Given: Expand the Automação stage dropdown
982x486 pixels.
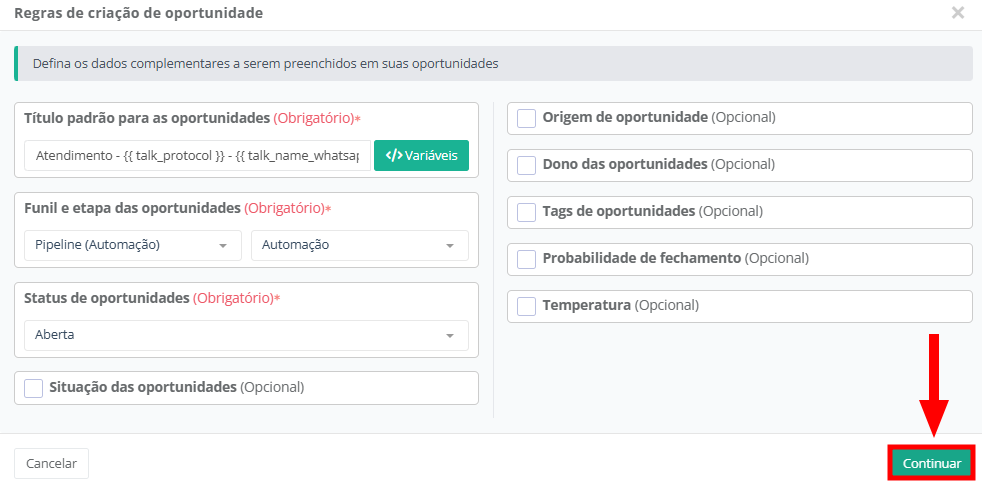Looking at the screenshot, I should tap(359, 245).
